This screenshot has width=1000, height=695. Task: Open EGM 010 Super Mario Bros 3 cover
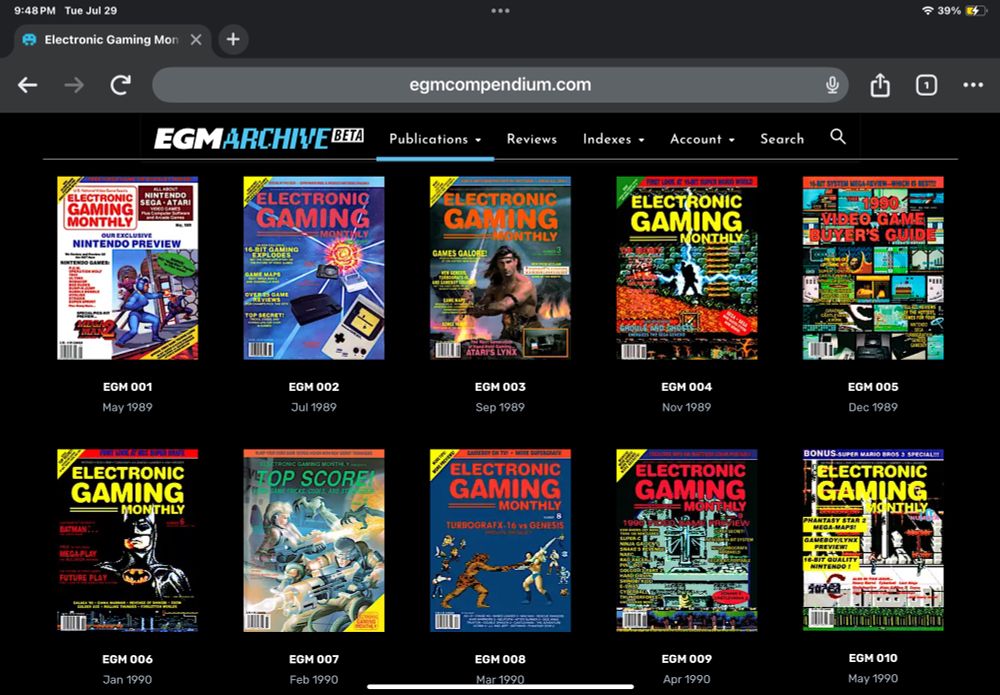tap(873, 540)
